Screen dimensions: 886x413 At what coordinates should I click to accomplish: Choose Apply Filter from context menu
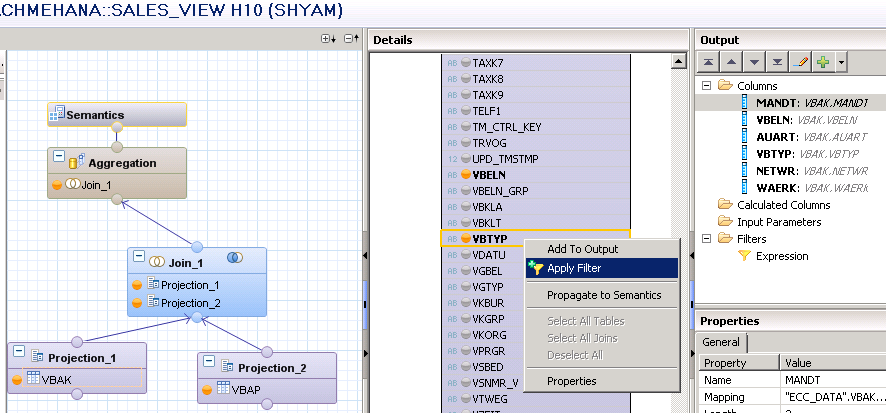(x=602, y=268)
